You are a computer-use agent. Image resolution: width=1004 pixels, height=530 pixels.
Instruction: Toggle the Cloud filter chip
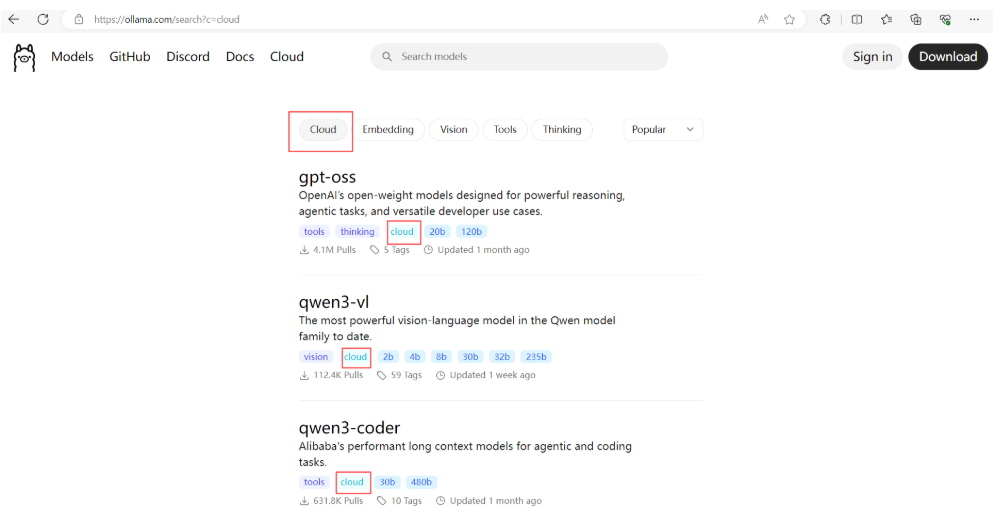click(x=323, y=129)
